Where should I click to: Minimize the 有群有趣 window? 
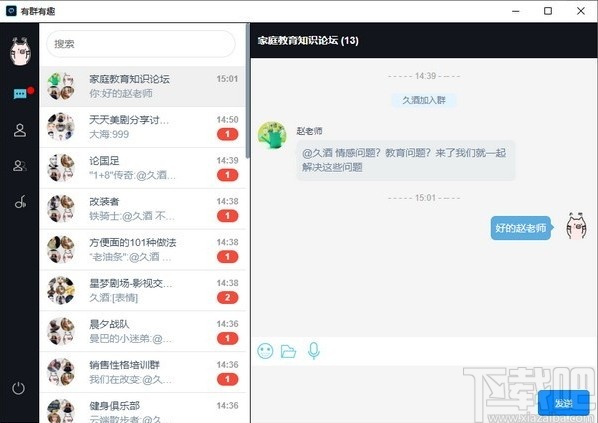(x=516, y=11)
